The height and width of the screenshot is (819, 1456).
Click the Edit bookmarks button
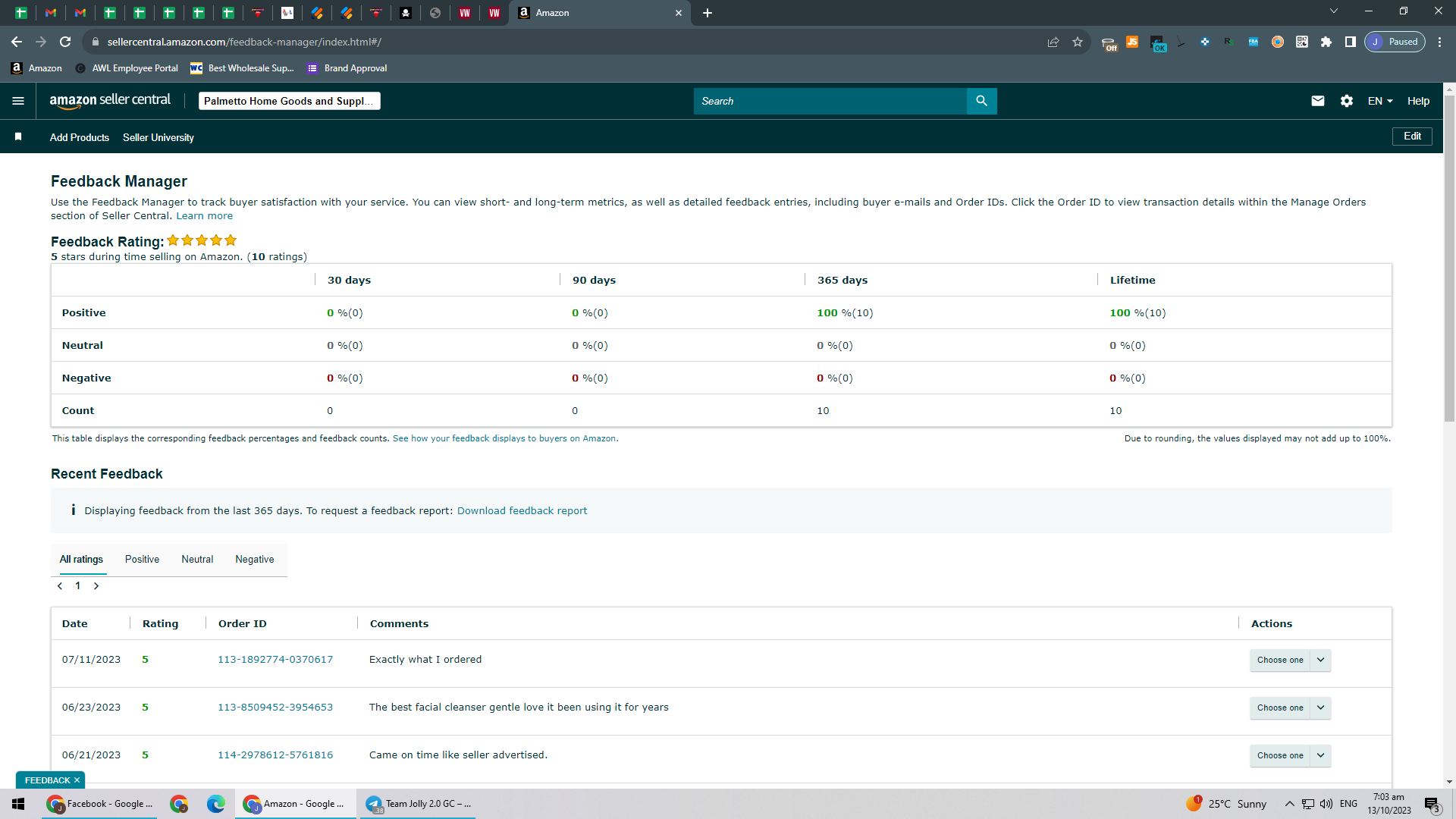[1412, 136]
